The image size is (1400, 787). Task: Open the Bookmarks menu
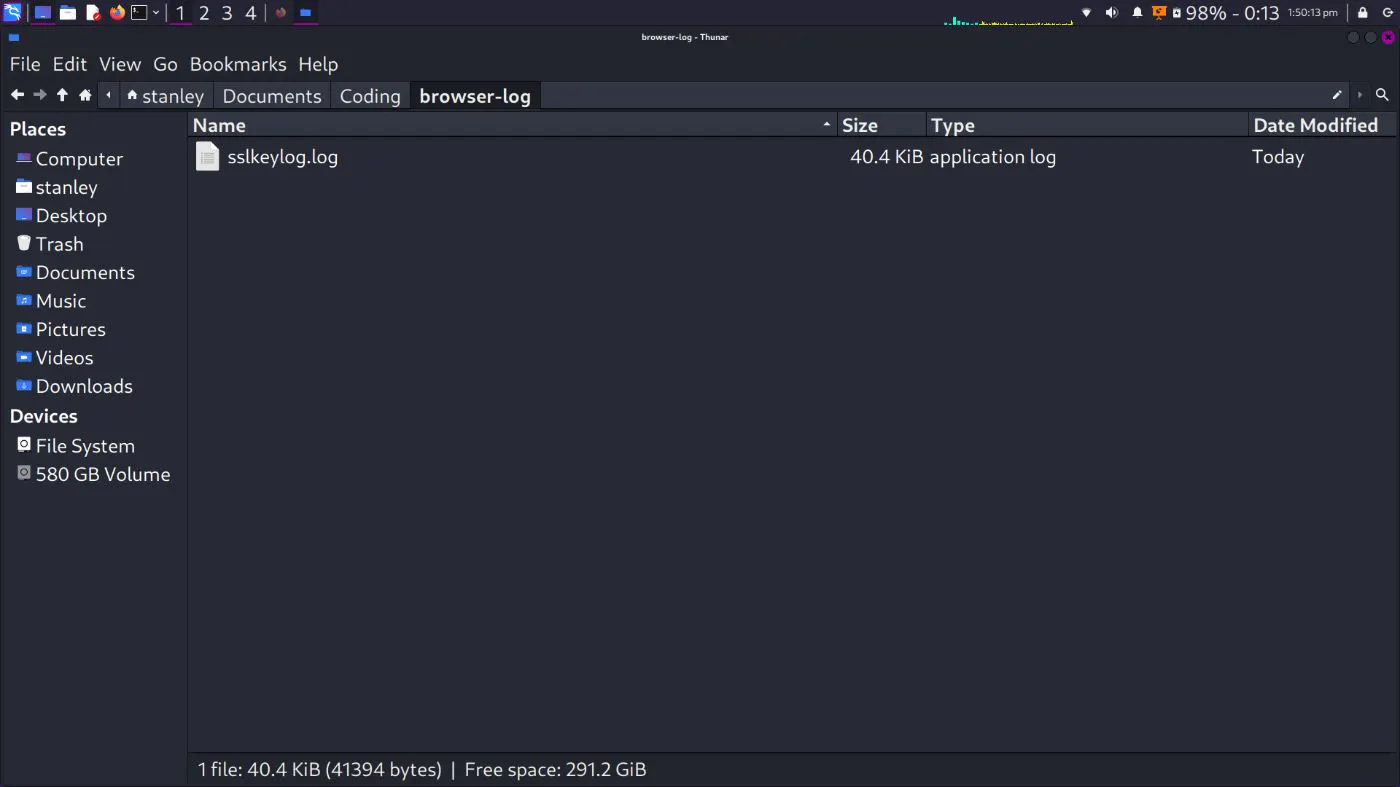(x=238, y=63)
